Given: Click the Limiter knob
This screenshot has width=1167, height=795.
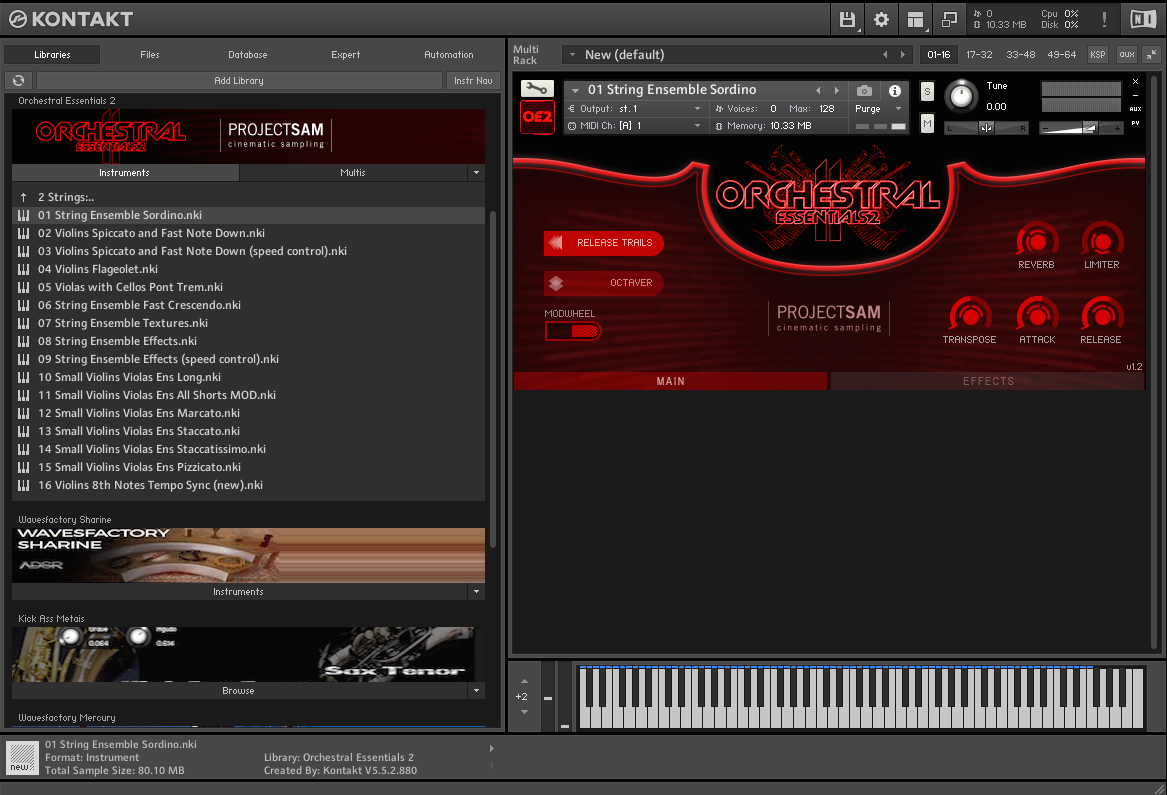Looking at the screenshot, I should coord(1102,240).
